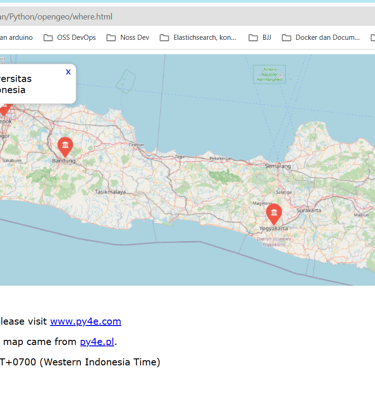Follow the www.py4e.com link
The image size is (375, 401).
(x=86, y=321)
